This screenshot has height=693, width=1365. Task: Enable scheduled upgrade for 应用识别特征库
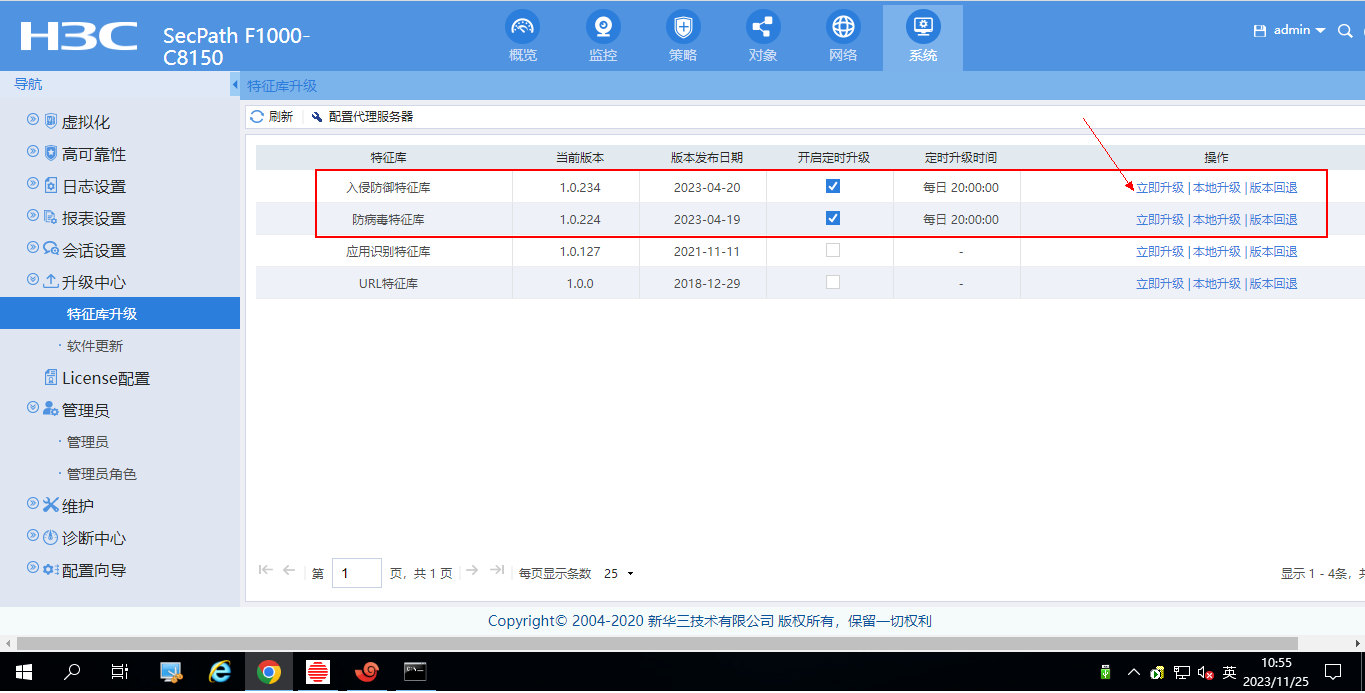click(x=833, y=250)
